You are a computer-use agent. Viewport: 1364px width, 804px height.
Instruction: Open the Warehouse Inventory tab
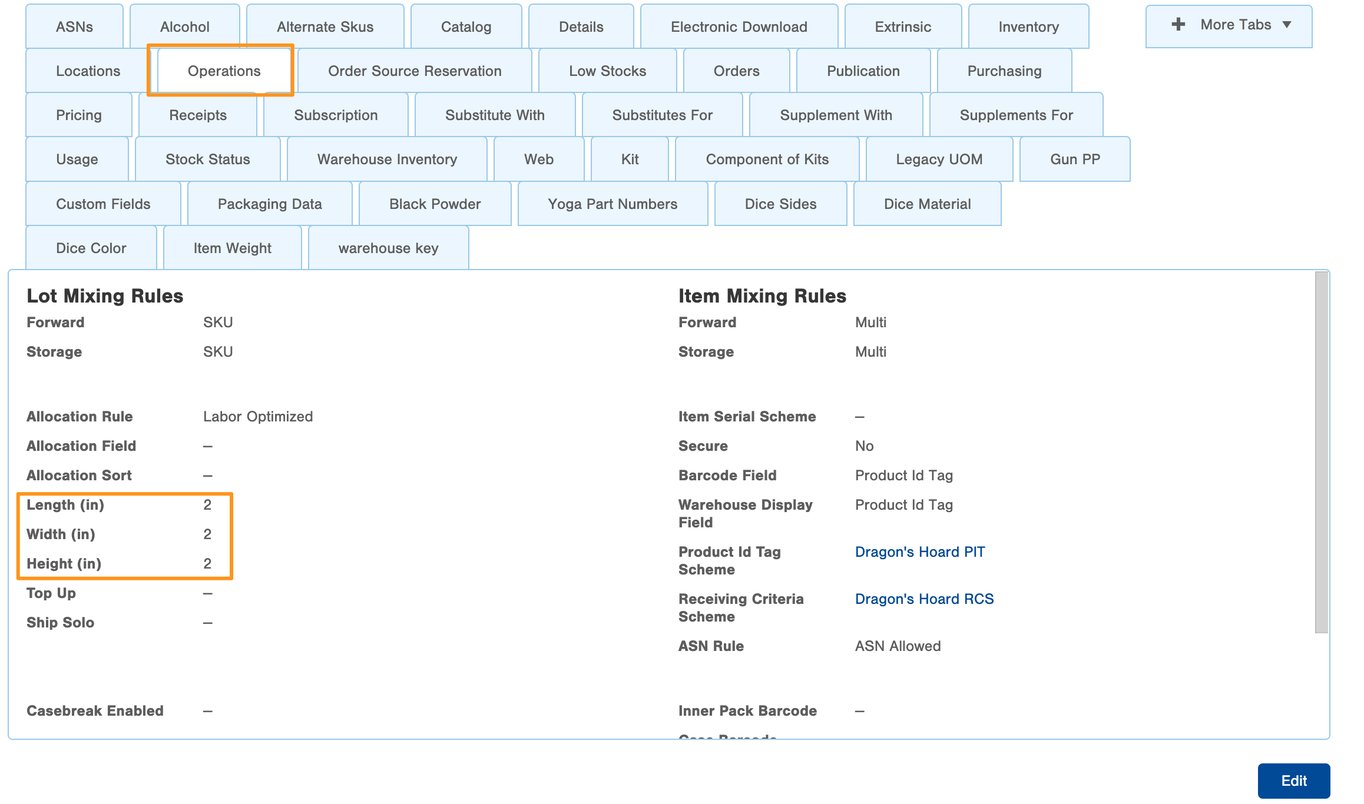387,159
